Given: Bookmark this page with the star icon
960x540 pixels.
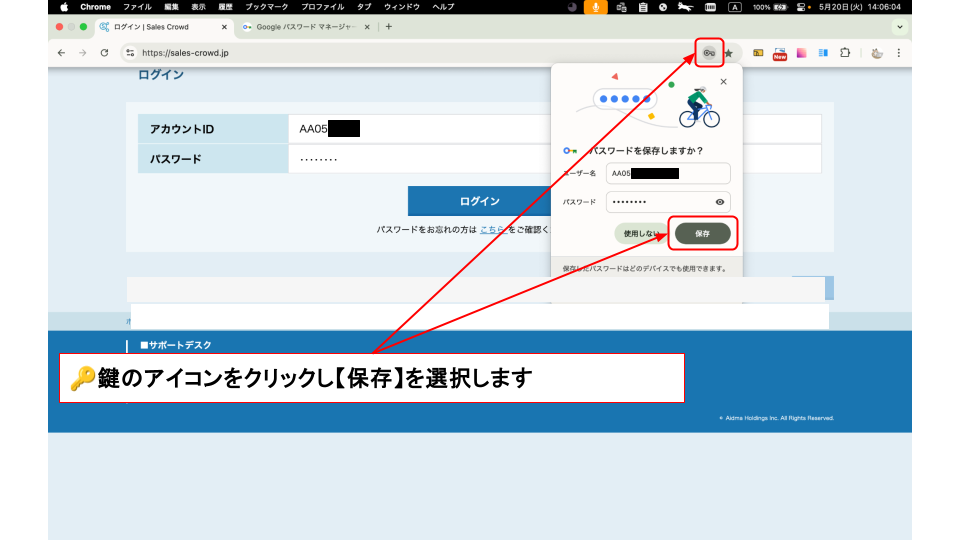Looking at the screenshot, I should 729,53.
